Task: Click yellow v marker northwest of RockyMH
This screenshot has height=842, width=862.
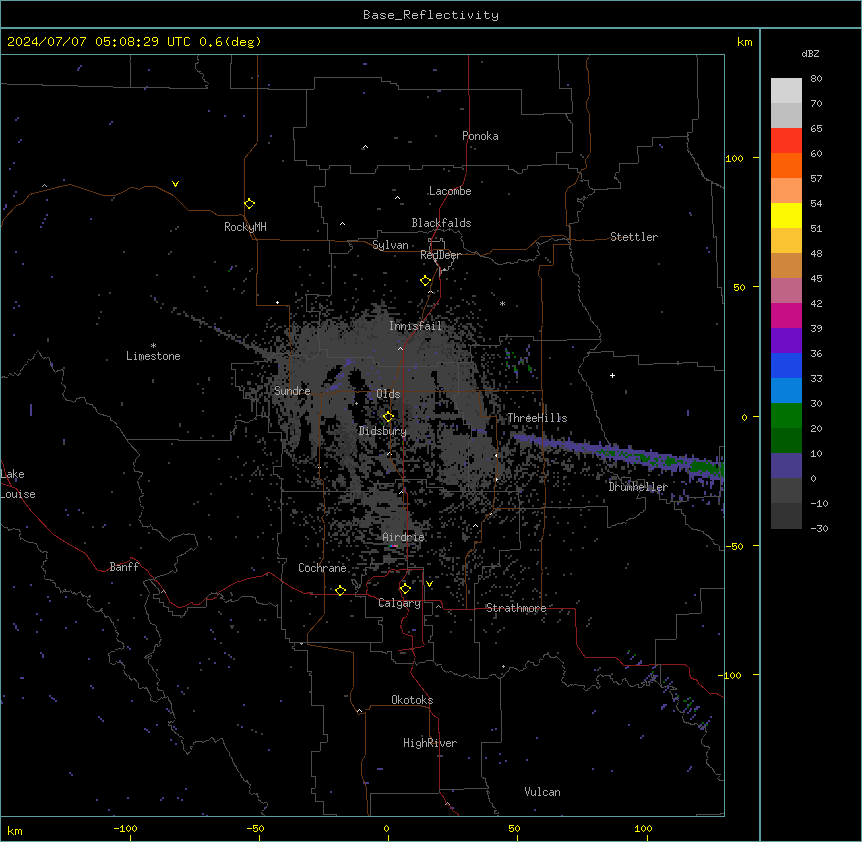Action: (175, 184)
